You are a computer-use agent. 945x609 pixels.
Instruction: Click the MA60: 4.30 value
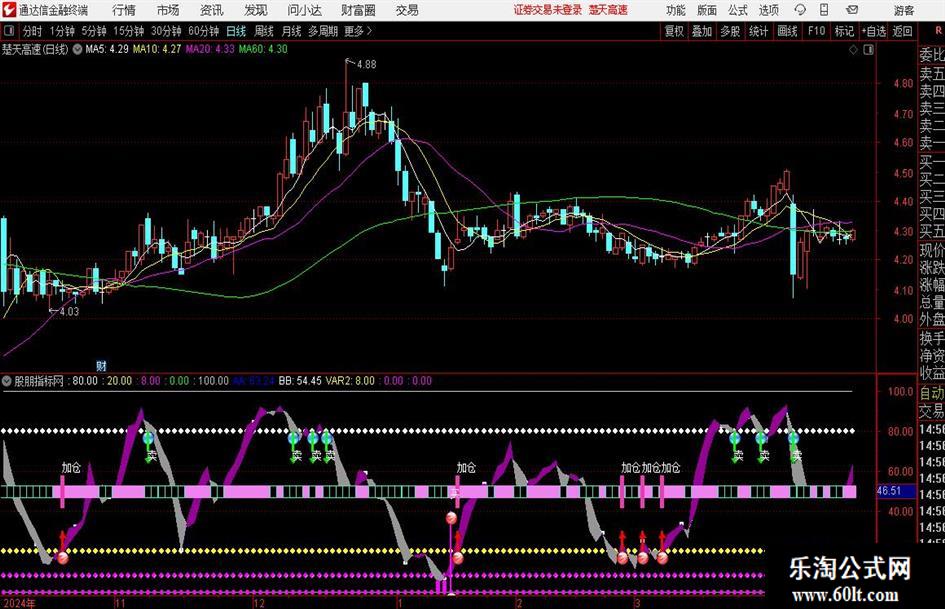(263, 49)
